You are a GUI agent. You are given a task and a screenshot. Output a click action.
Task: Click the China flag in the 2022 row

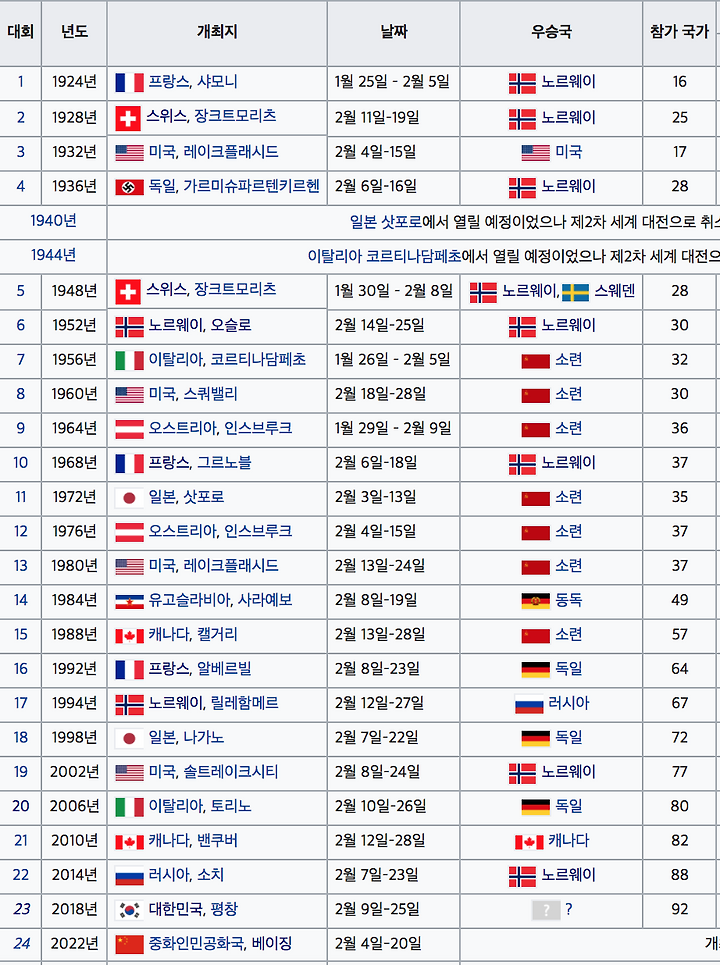(129, 944)
